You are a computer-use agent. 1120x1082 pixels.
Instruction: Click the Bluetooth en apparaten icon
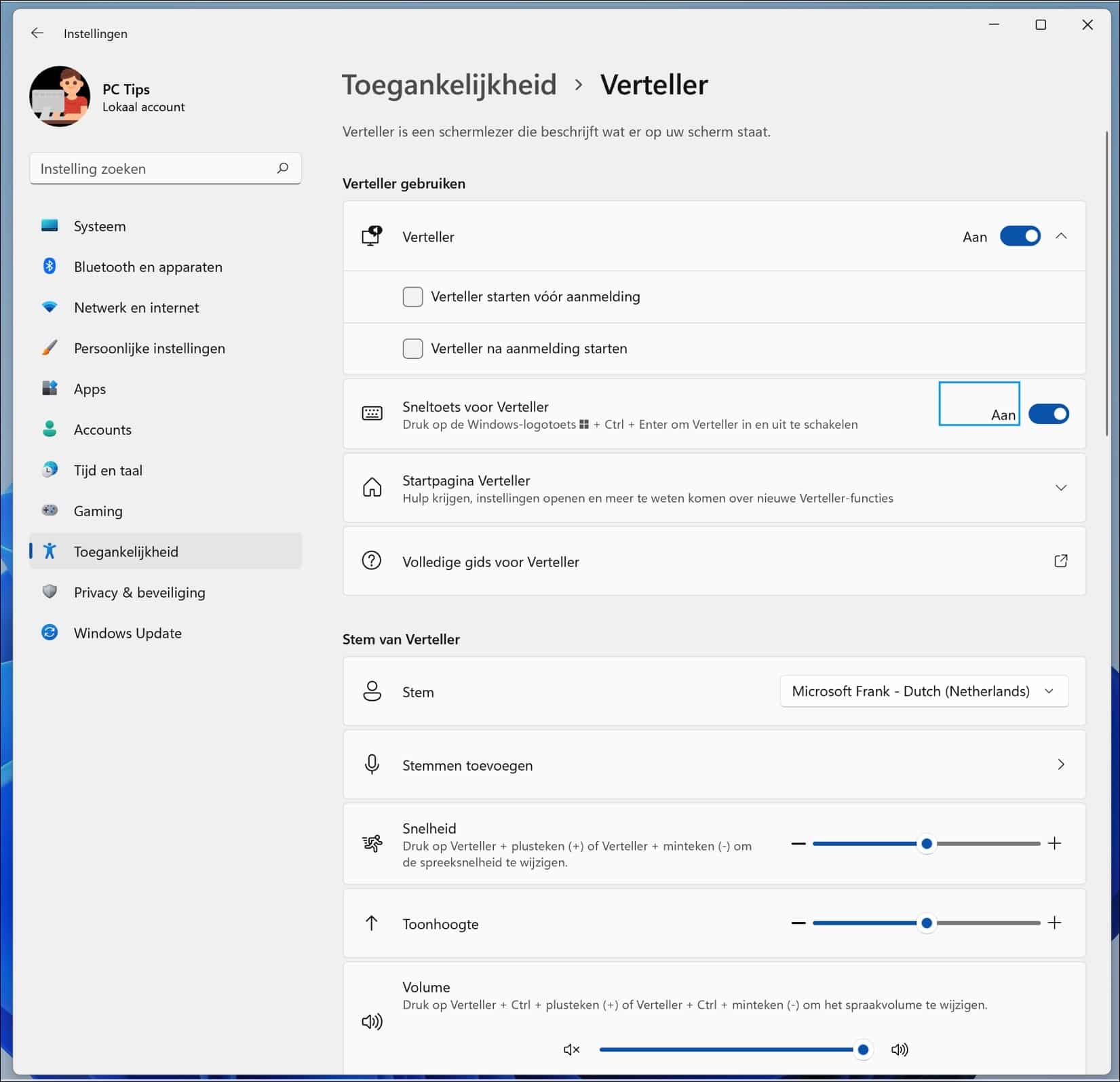pyautogui.click(x=50, y=267)
